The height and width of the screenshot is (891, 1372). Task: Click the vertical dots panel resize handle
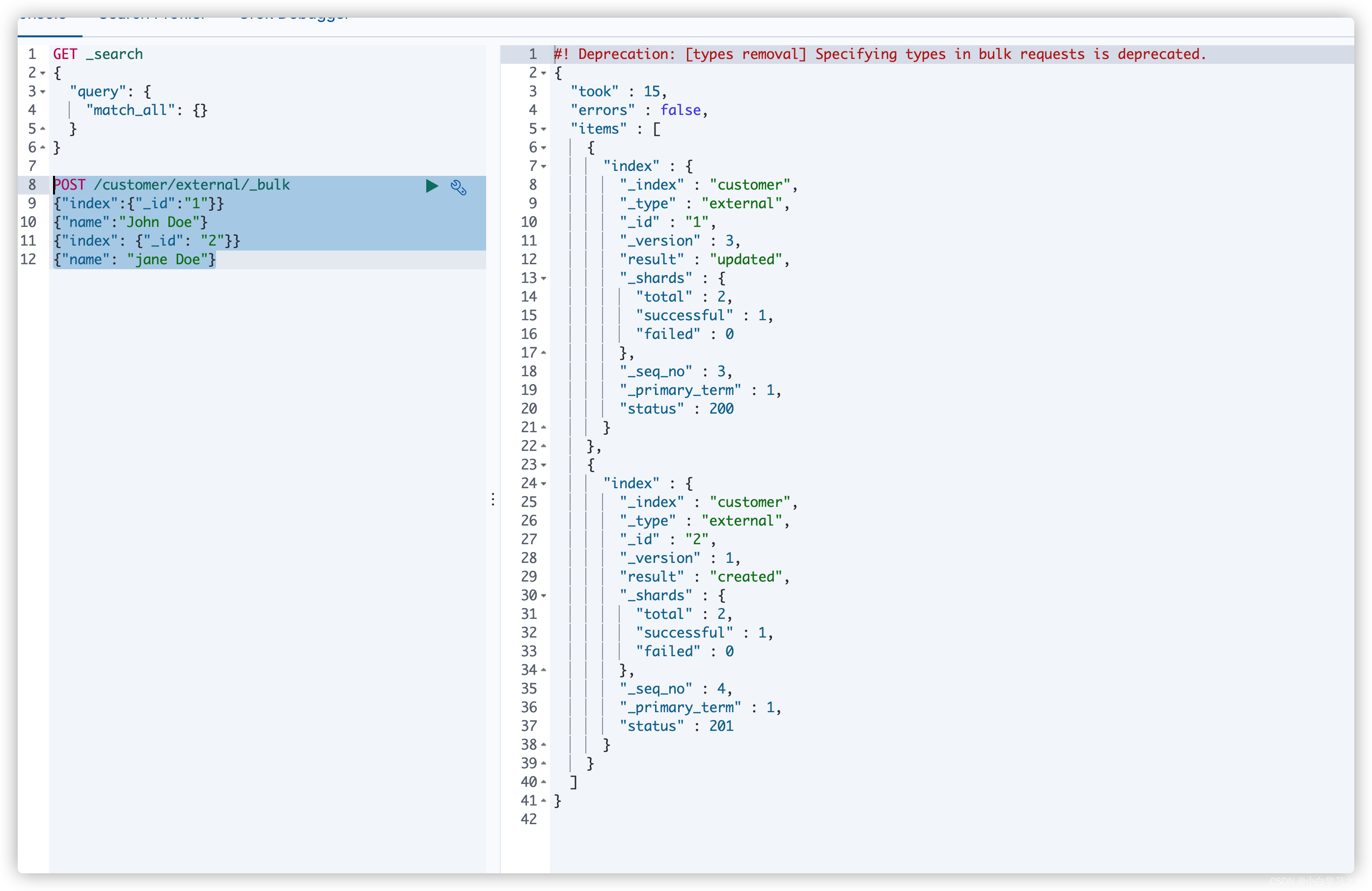coord(493,499)
